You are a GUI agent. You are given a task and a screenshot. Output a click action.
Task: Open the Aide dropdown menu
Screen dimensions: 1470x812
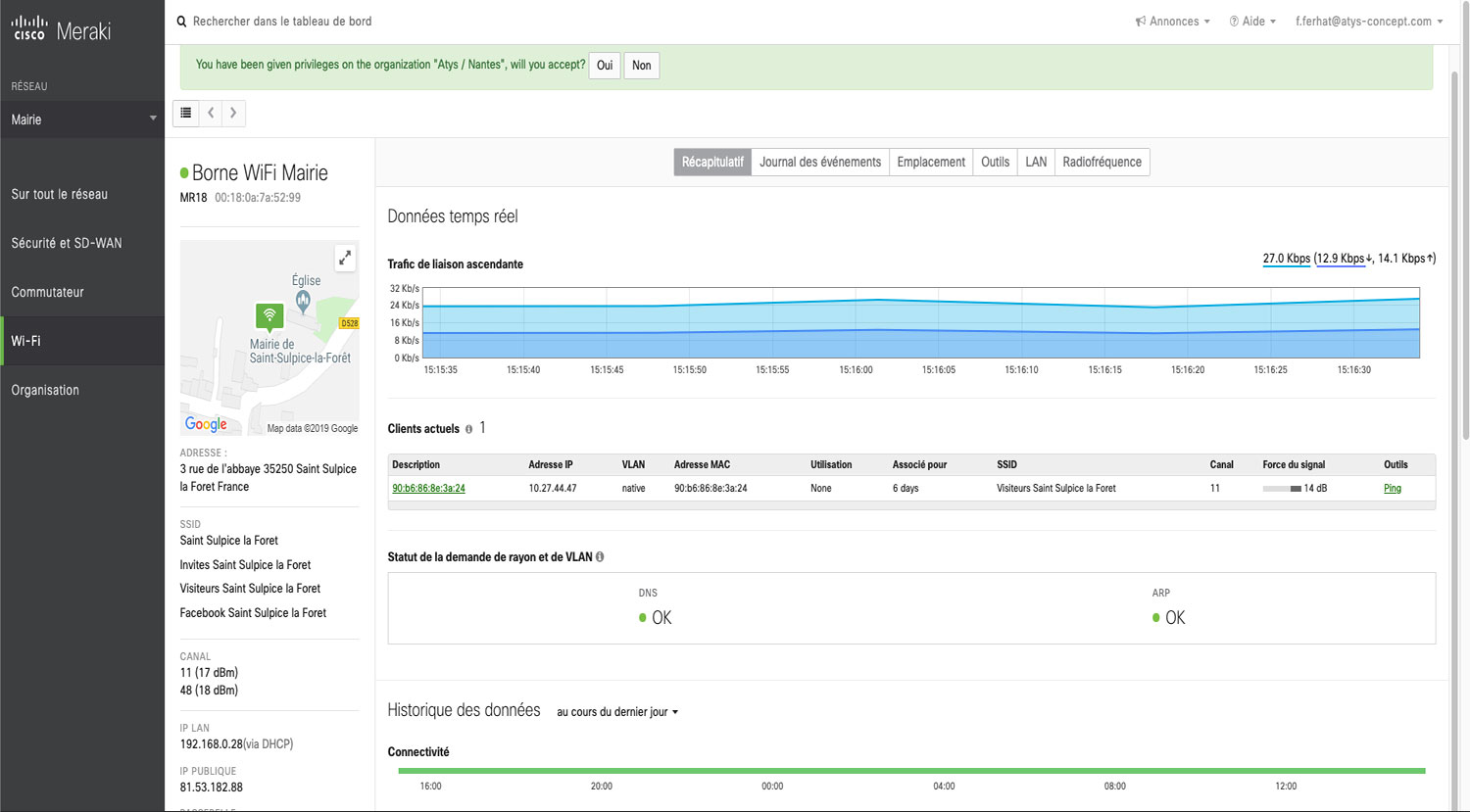[x=1253, y=22]
